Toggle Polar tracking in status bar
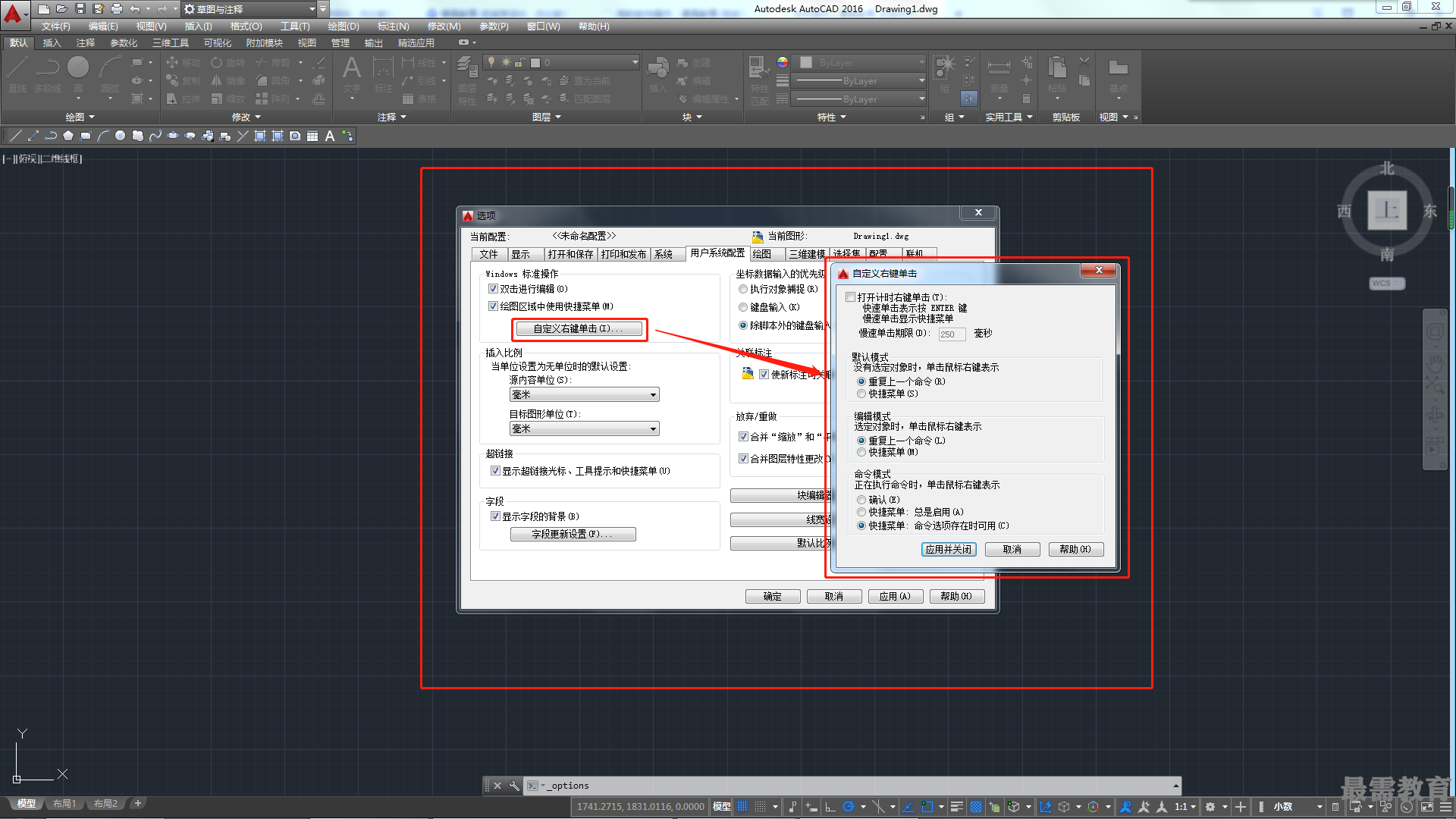Viewport: 1456px width, 819px height. click(849, 806)
